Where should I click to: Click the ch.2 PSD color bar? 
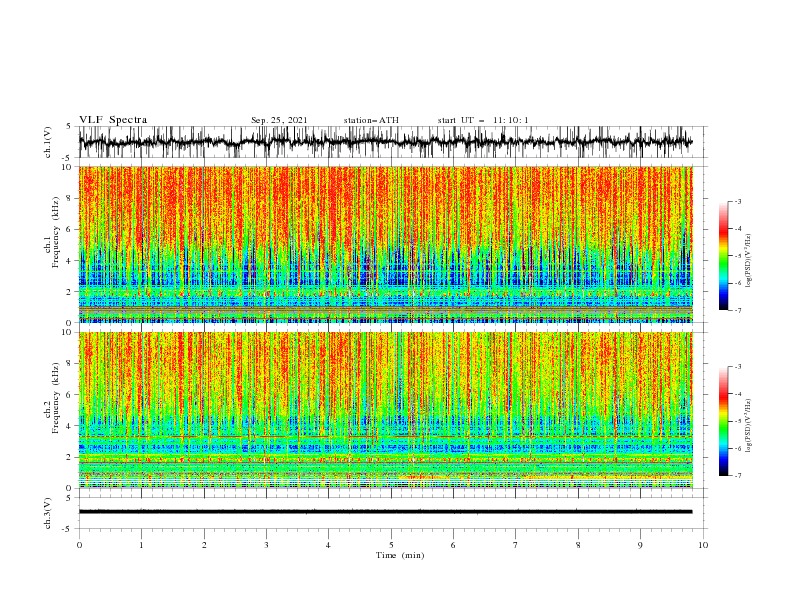[724, 421]
